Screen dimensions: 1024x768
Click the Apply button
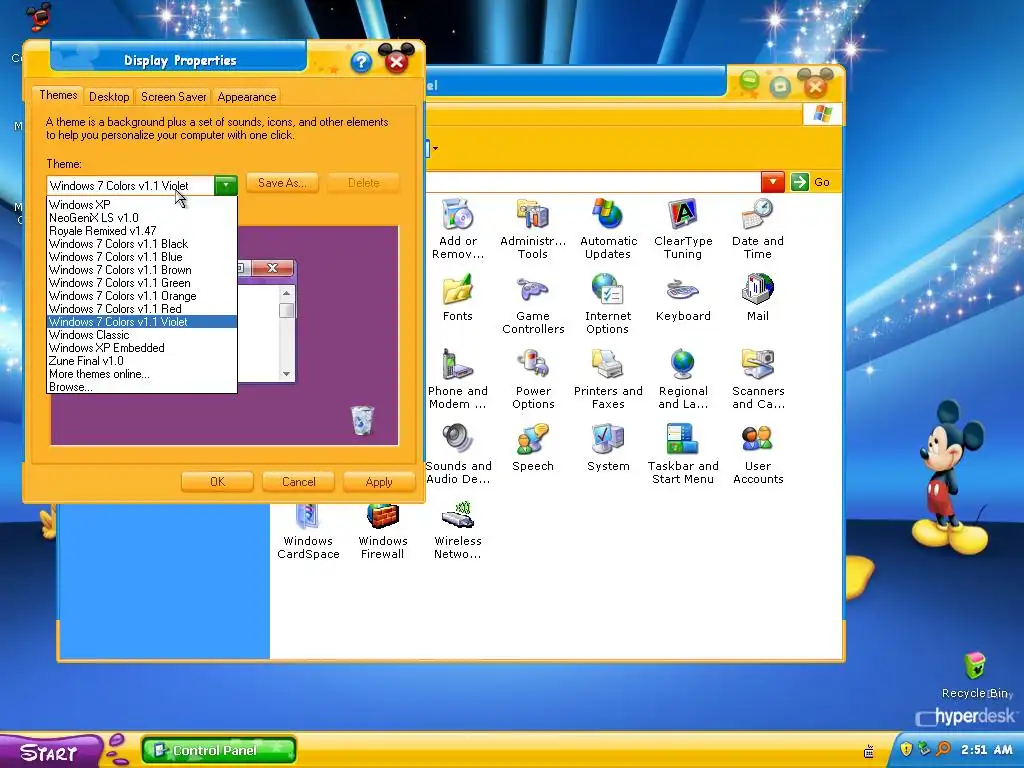tap(379, 482)
